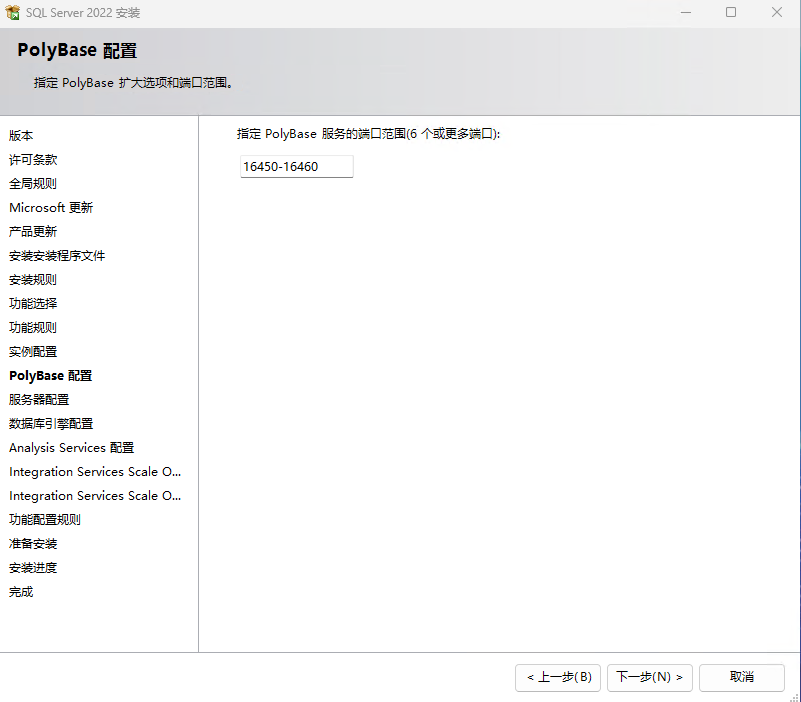Screen dimensions: 801x702
Task: Select the 安装规则 step in sidebar
Action: click(33, 280)
